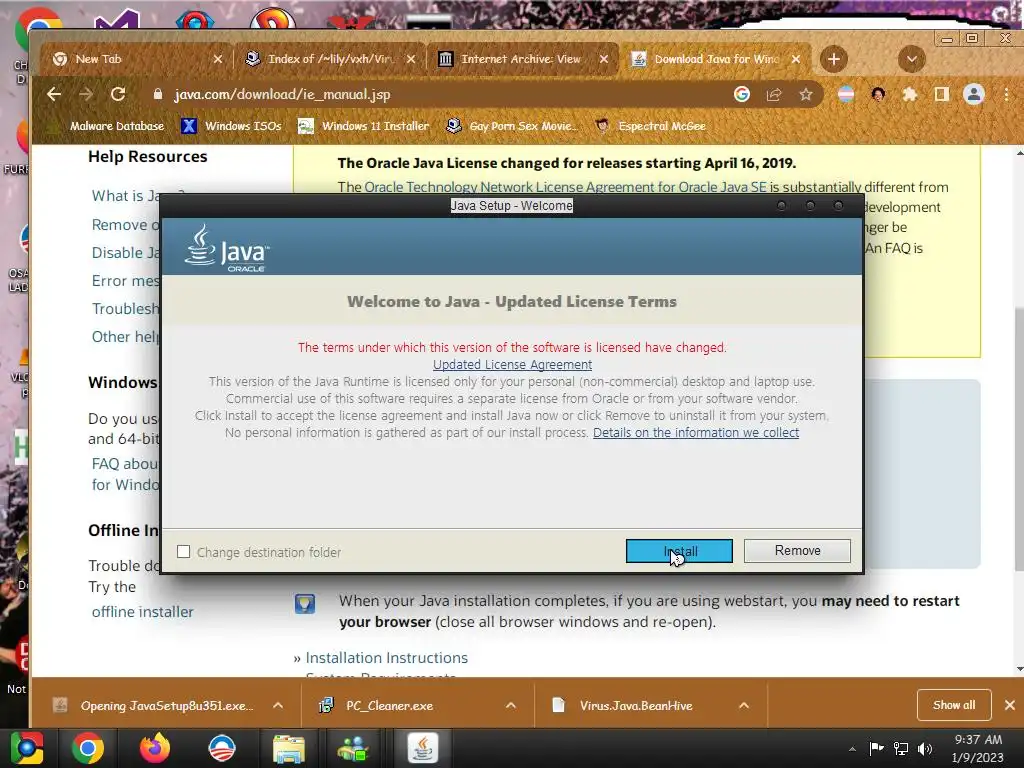Viewport: 1024px width, 768px height.
Task: Expand the JavaSetup8u351.exe download options
Action: (278, 705)
